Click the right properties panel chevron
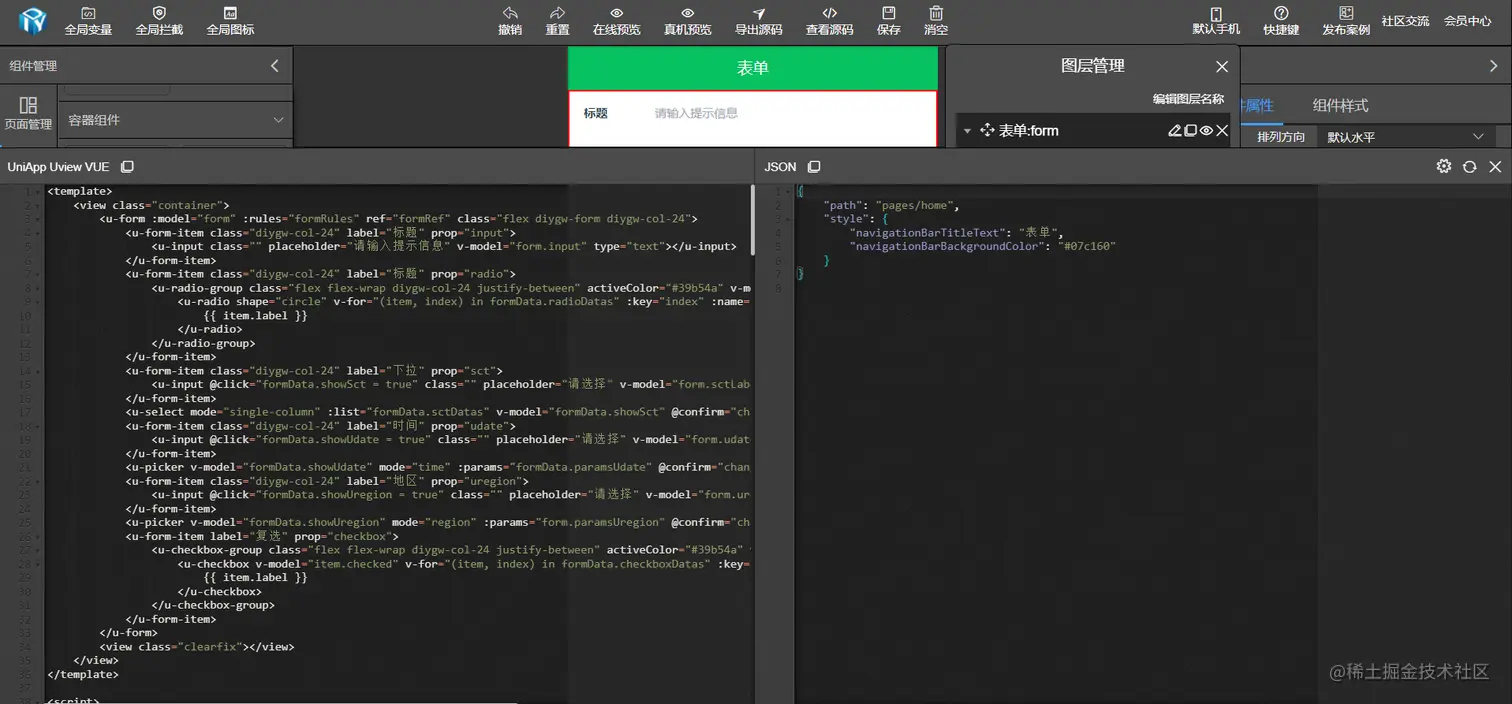This screenshot has height=704, width=1512. pos(1493,66)
